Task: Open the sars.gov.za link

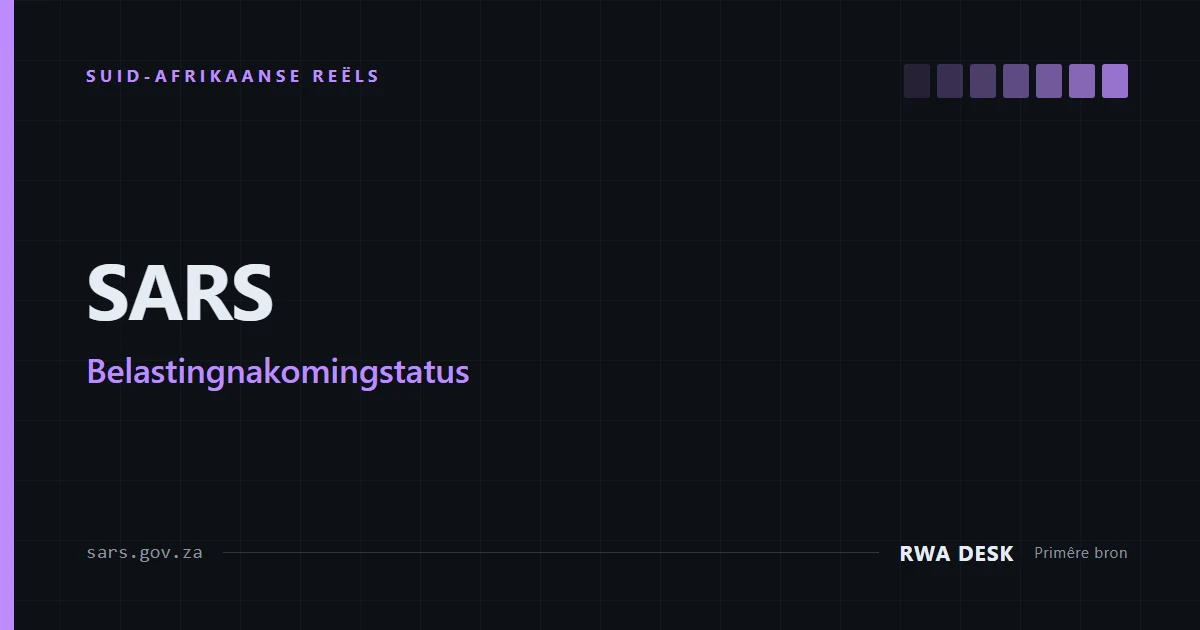Action: point(144,552)
